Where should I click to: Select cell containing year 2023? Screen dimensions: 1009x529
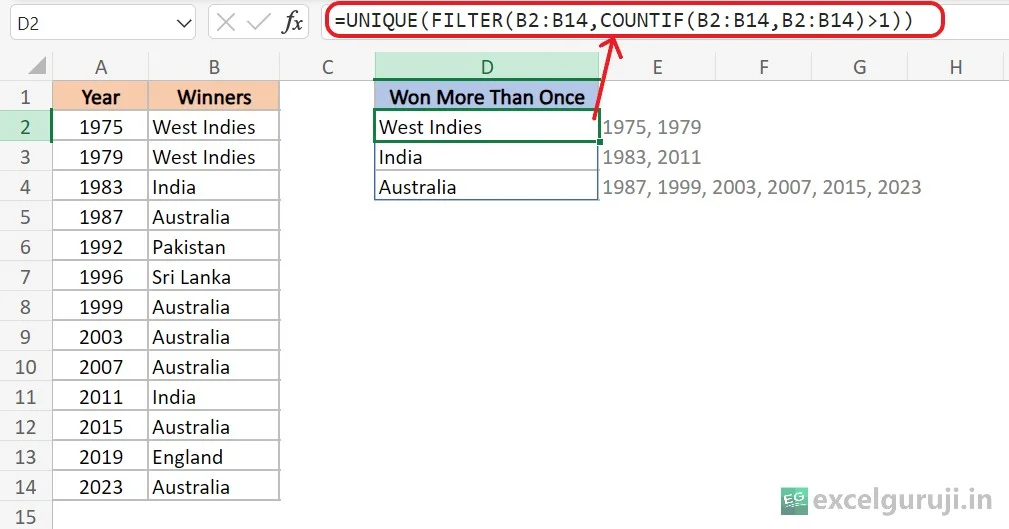(100, 487)
